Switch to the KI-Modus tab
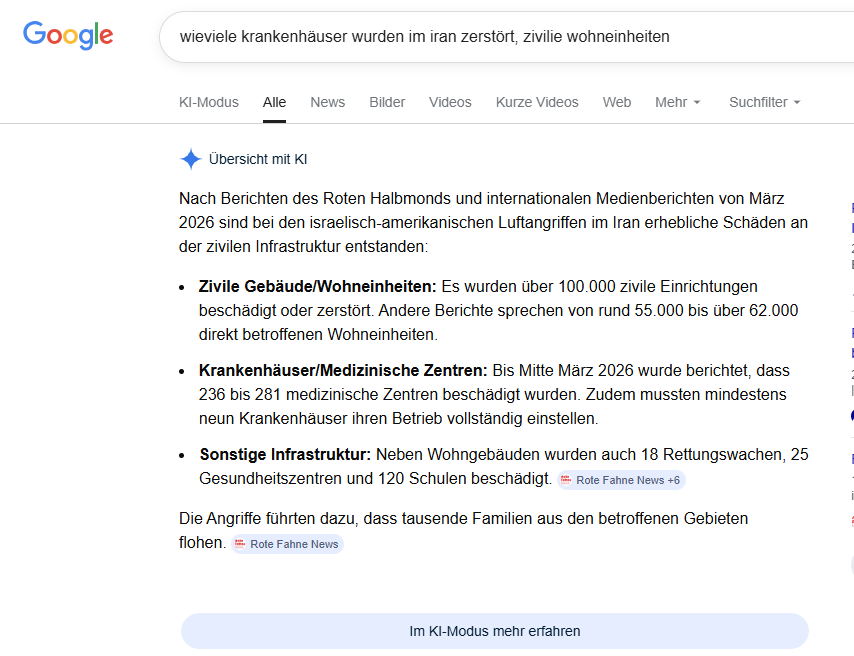Screen dimensions: 854x656 click(x=208, y=102)
